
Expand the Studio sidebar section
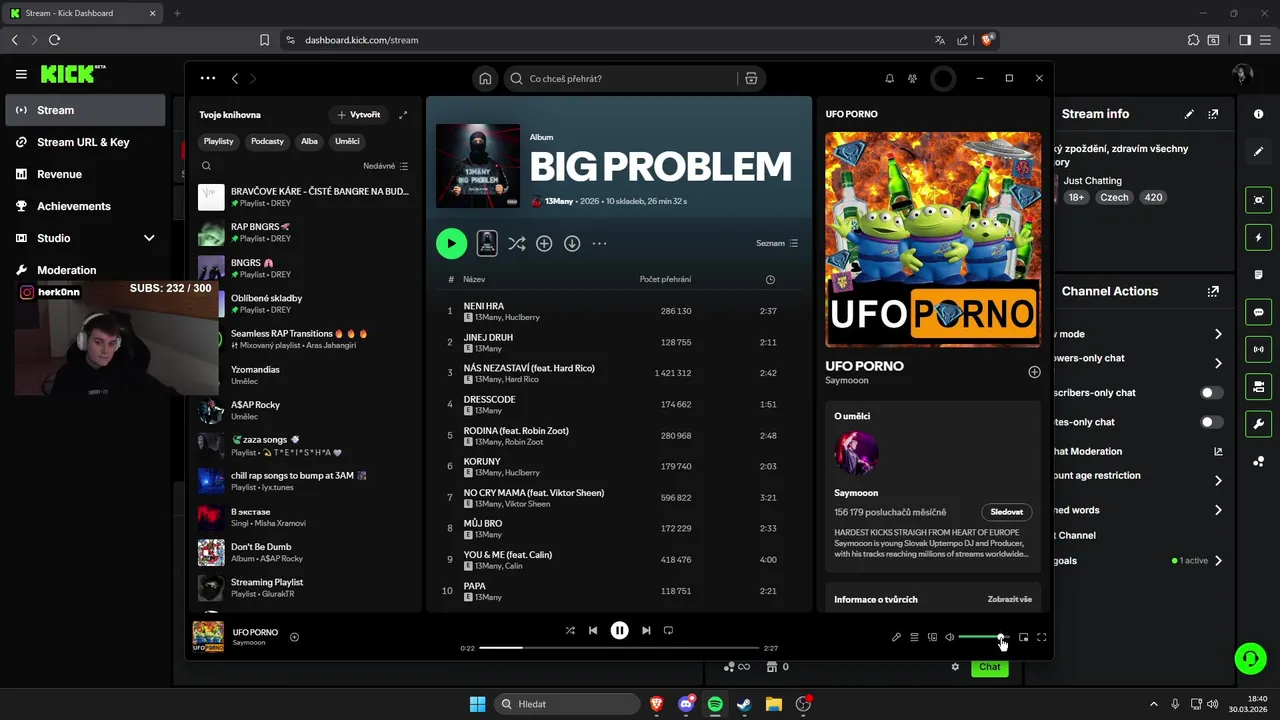[x=149, y=238]
